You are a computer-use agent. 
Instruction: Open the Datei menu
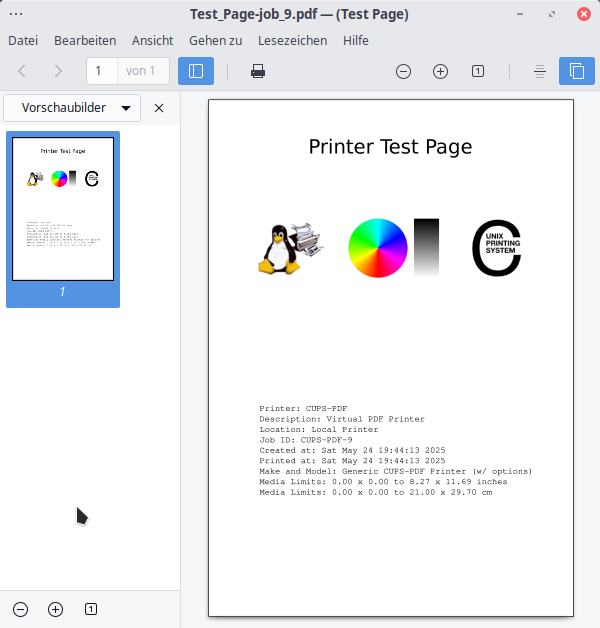click(23, 41)
